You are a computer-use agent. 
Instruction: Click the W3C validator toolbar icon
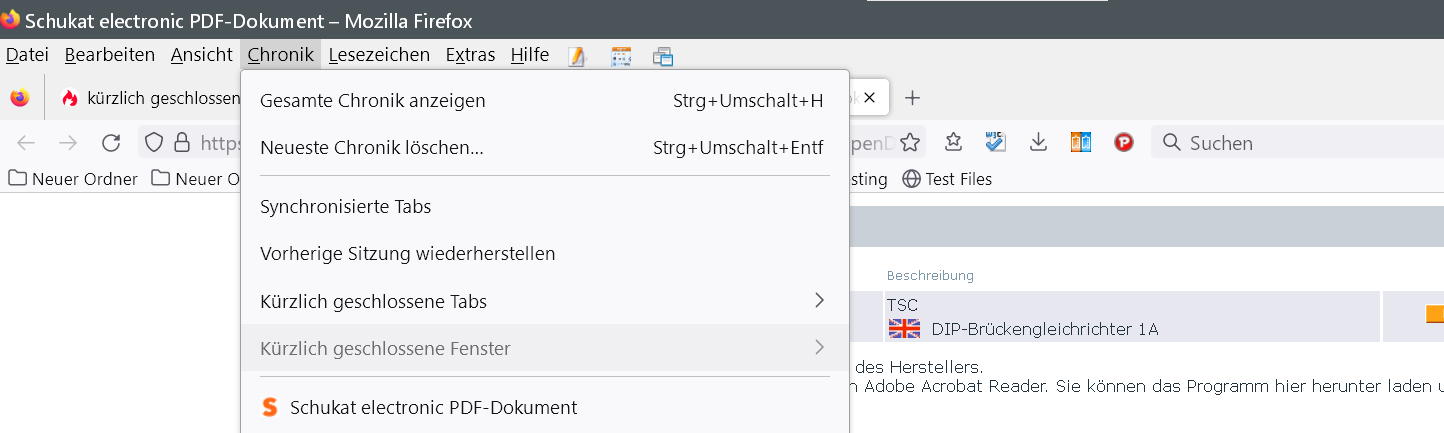pos(995,143)
